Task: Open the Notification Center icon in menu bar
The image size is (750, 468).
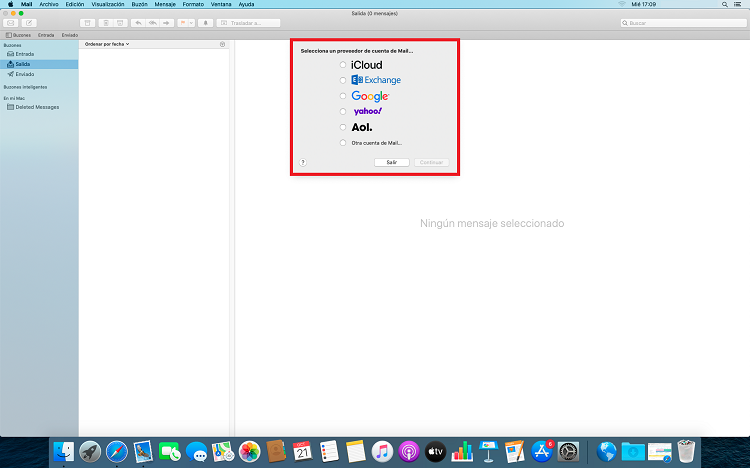Action: click(x=738, y=4)
